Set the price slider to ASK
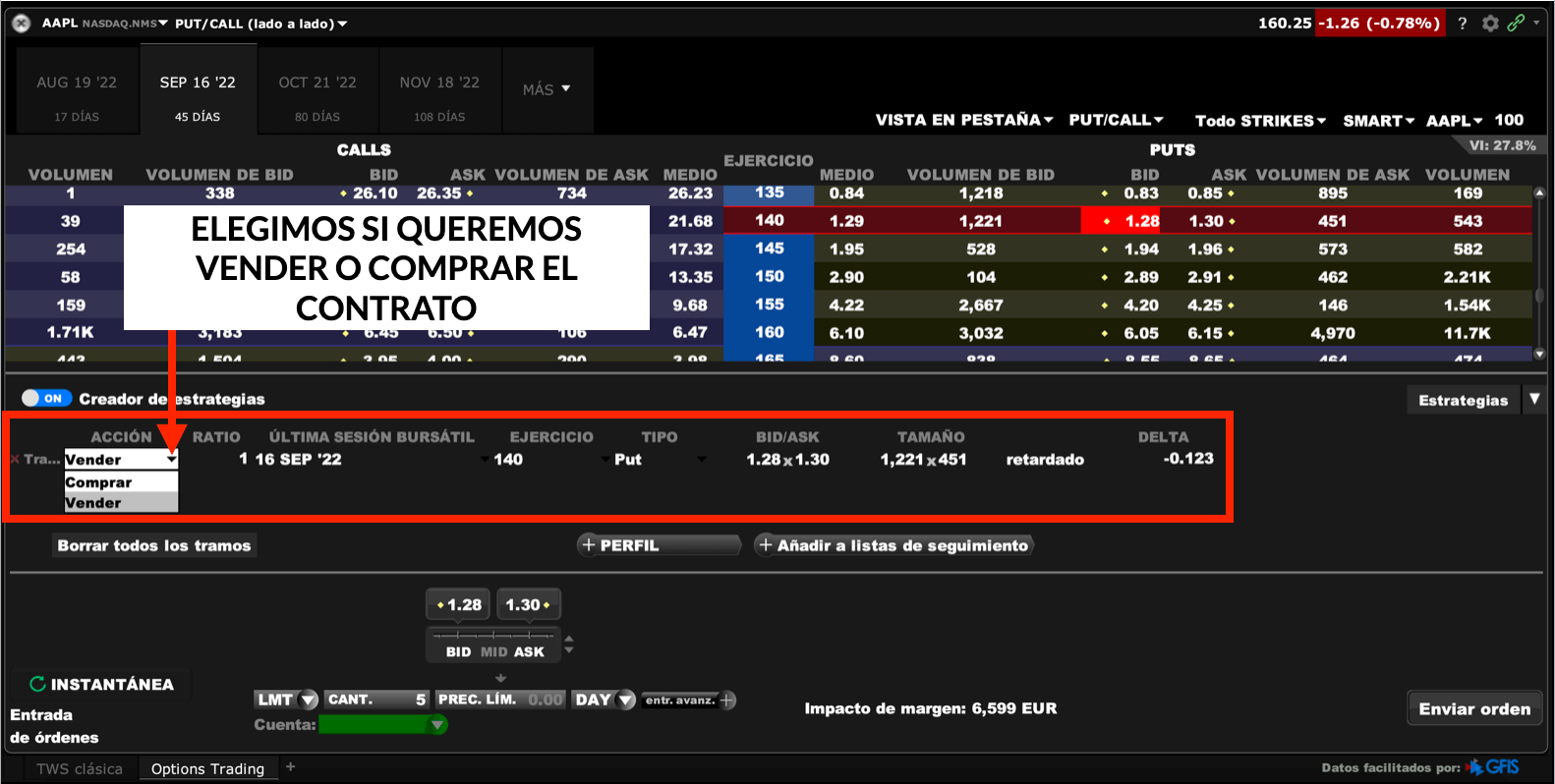 click(x=529, y=651)
